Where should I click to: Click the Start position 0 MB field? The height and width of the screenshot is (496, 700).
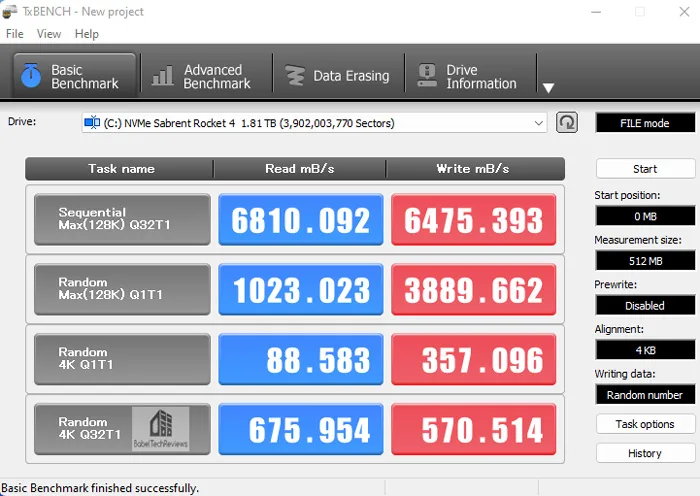pos(645,216)
